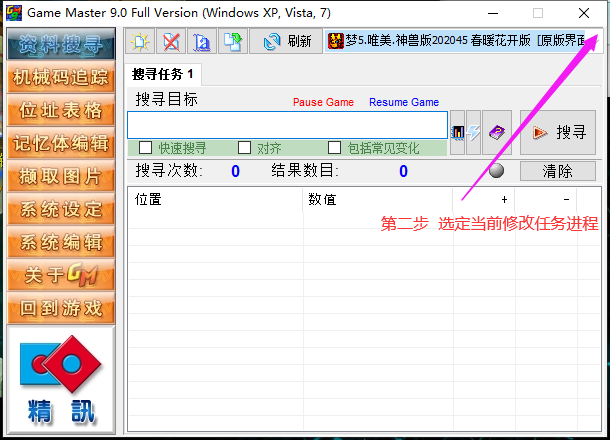Click 回到游戏 to return to game

pos(61,308)
